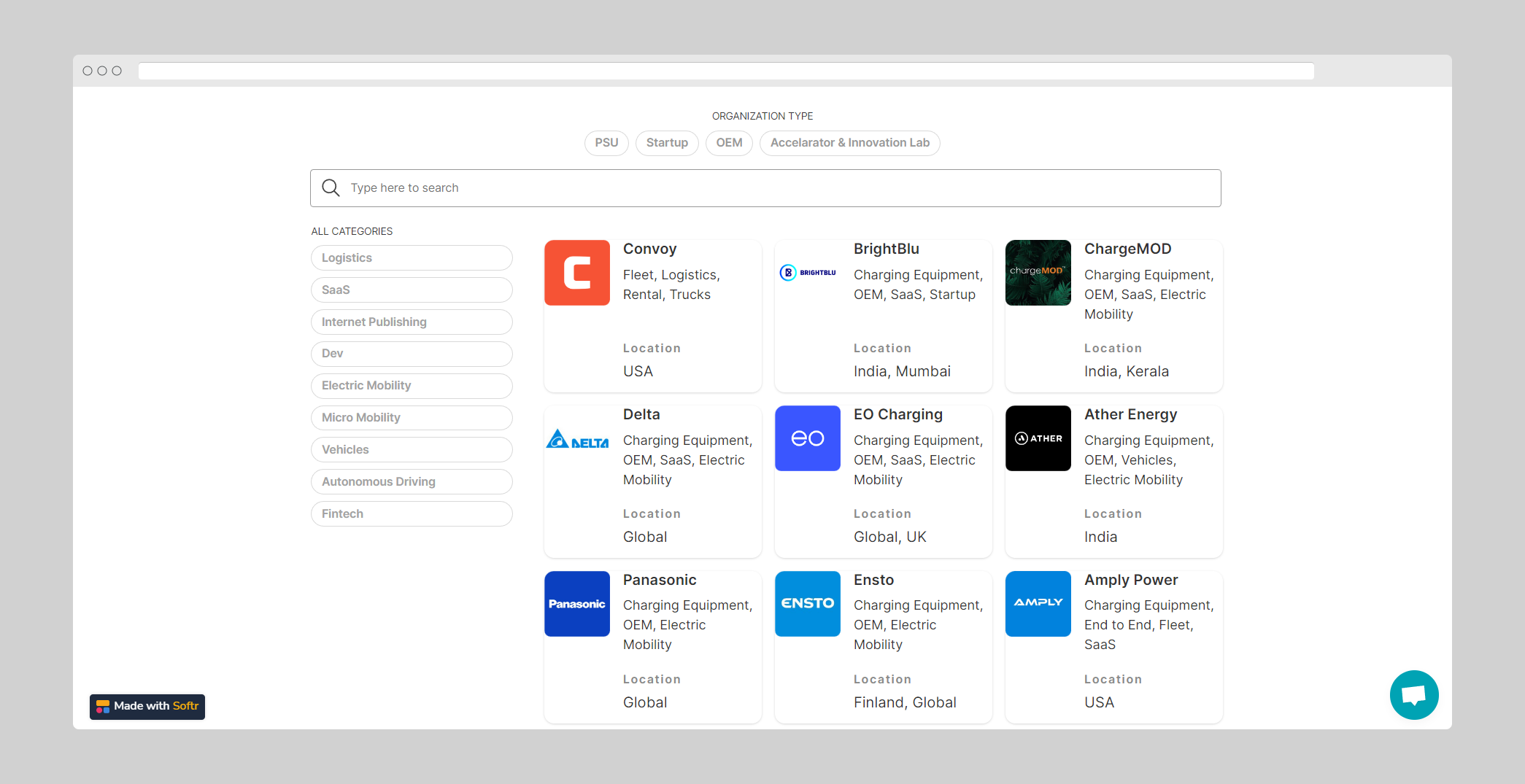Click Convoy's 'USA' location
This screenshot has height=784, width=1525.
click(x=638, y=371)
